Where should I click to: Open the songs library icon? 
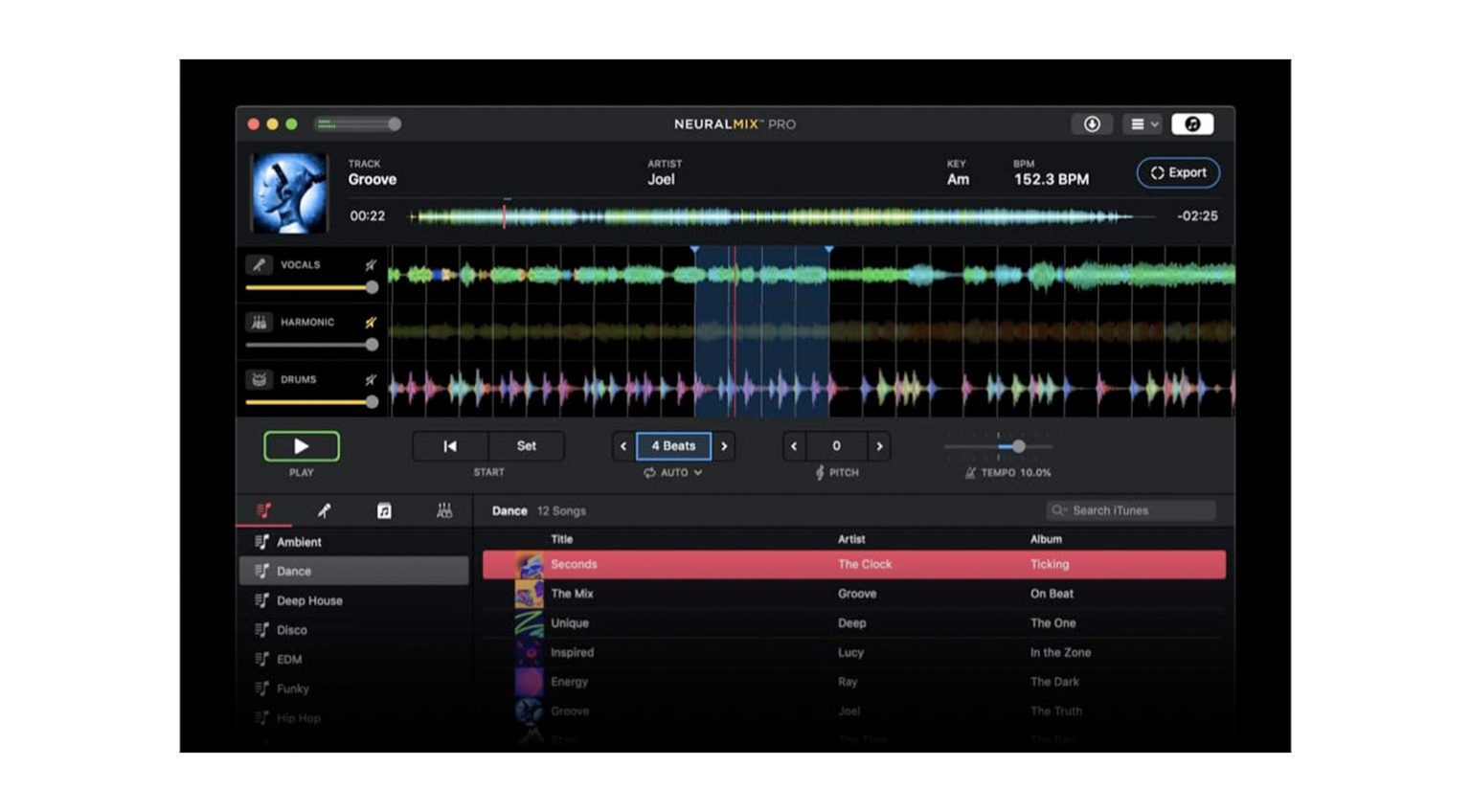click(x=385, y=510)
